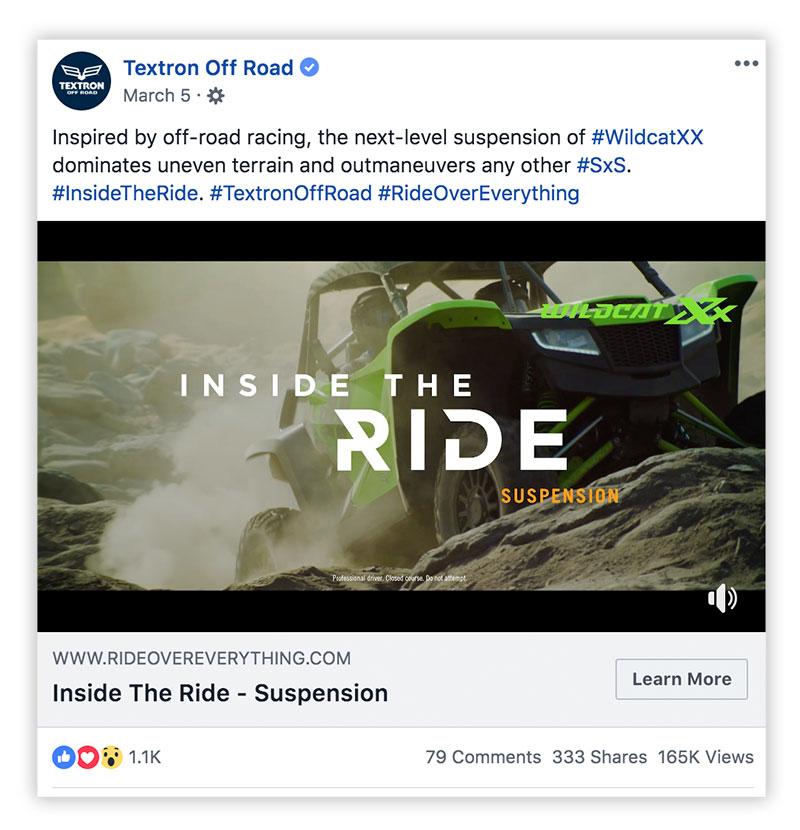Viewport: 800px width, 830px height.
Task: Click the blue verified badge icon
Action: point(310,67)
